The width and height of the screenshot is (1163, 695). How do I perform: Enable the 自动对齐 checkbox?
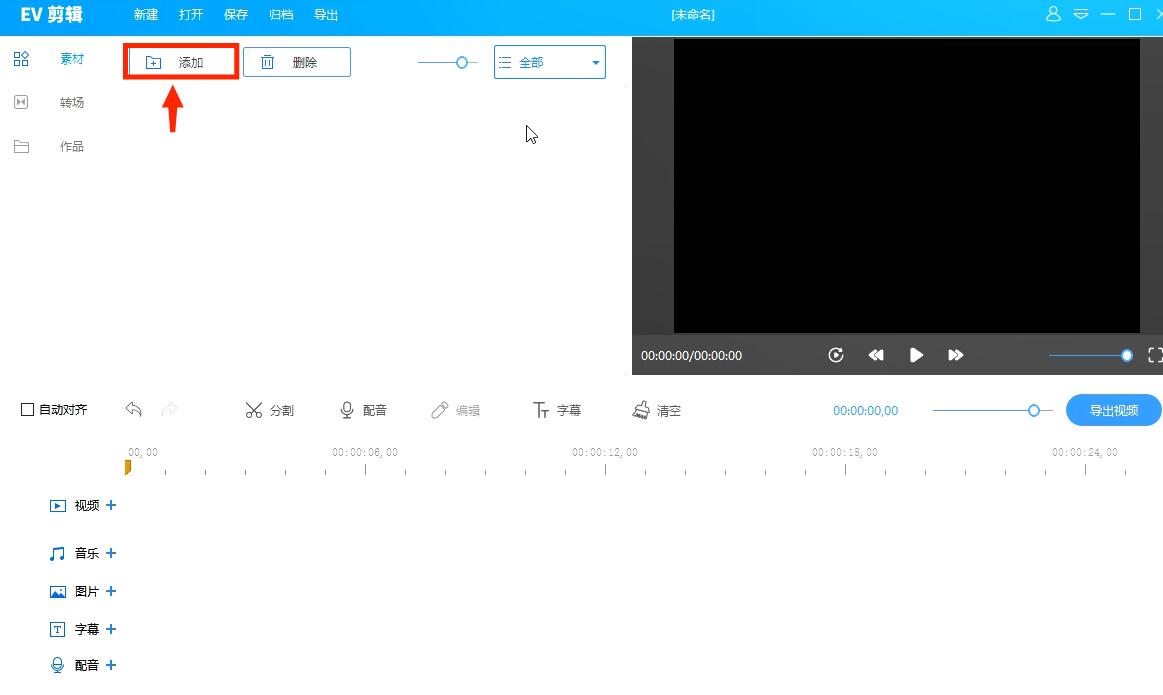point(27,409)
